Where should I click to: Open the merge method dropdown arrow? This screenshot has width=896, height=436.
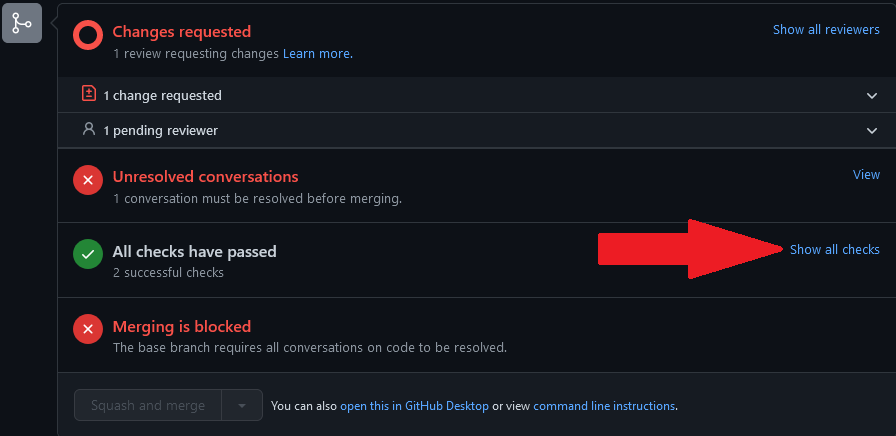click(x=242, y=406)
